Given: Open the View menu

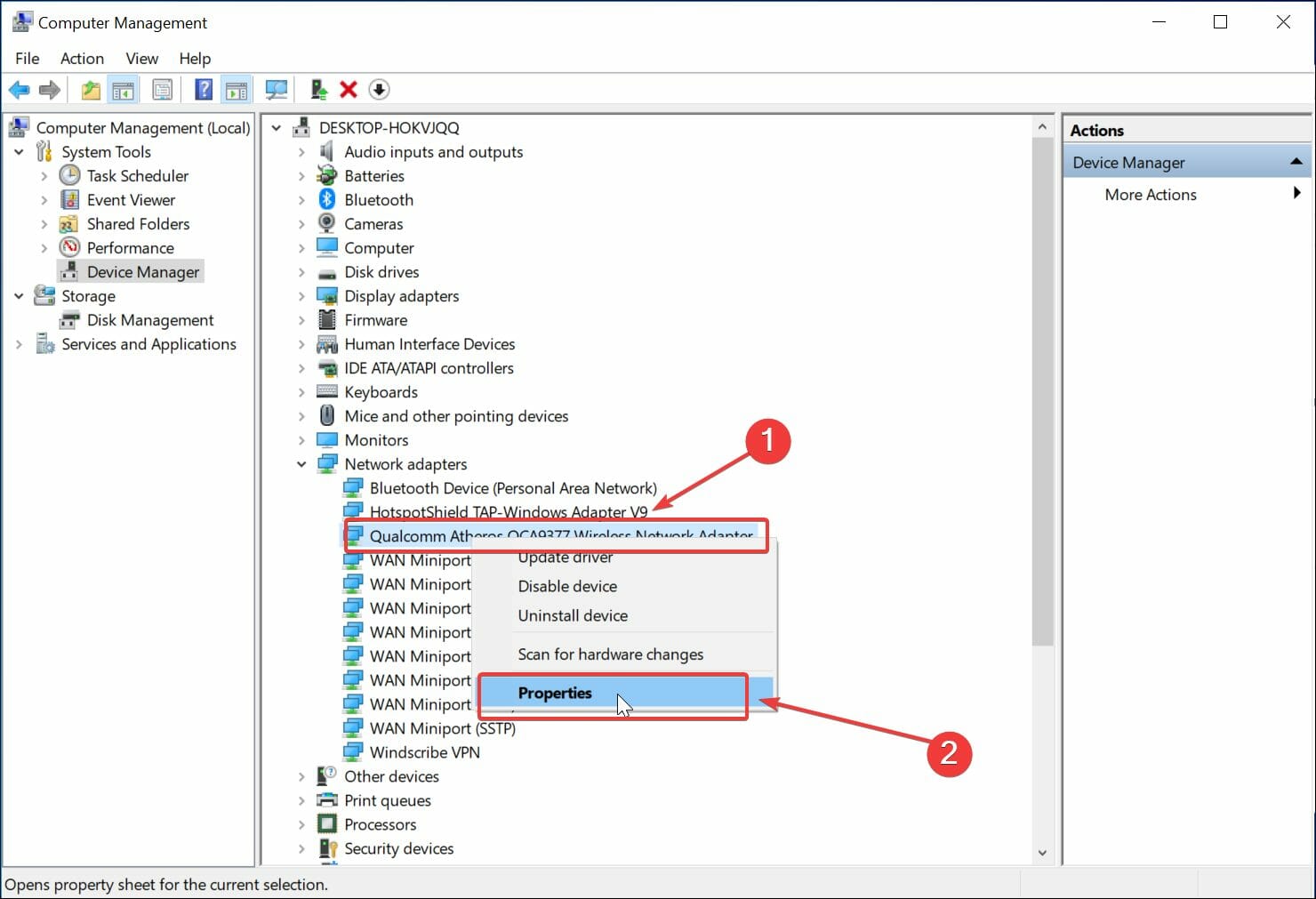Looking at the screenshot, I should tap(141, 59).
